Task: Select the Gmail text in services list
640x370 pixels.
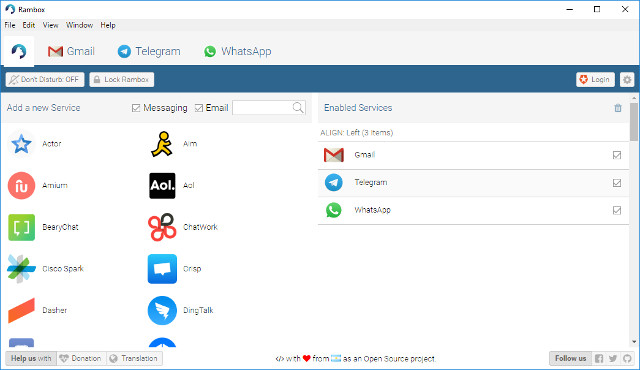Action: (x=364, y=155)
